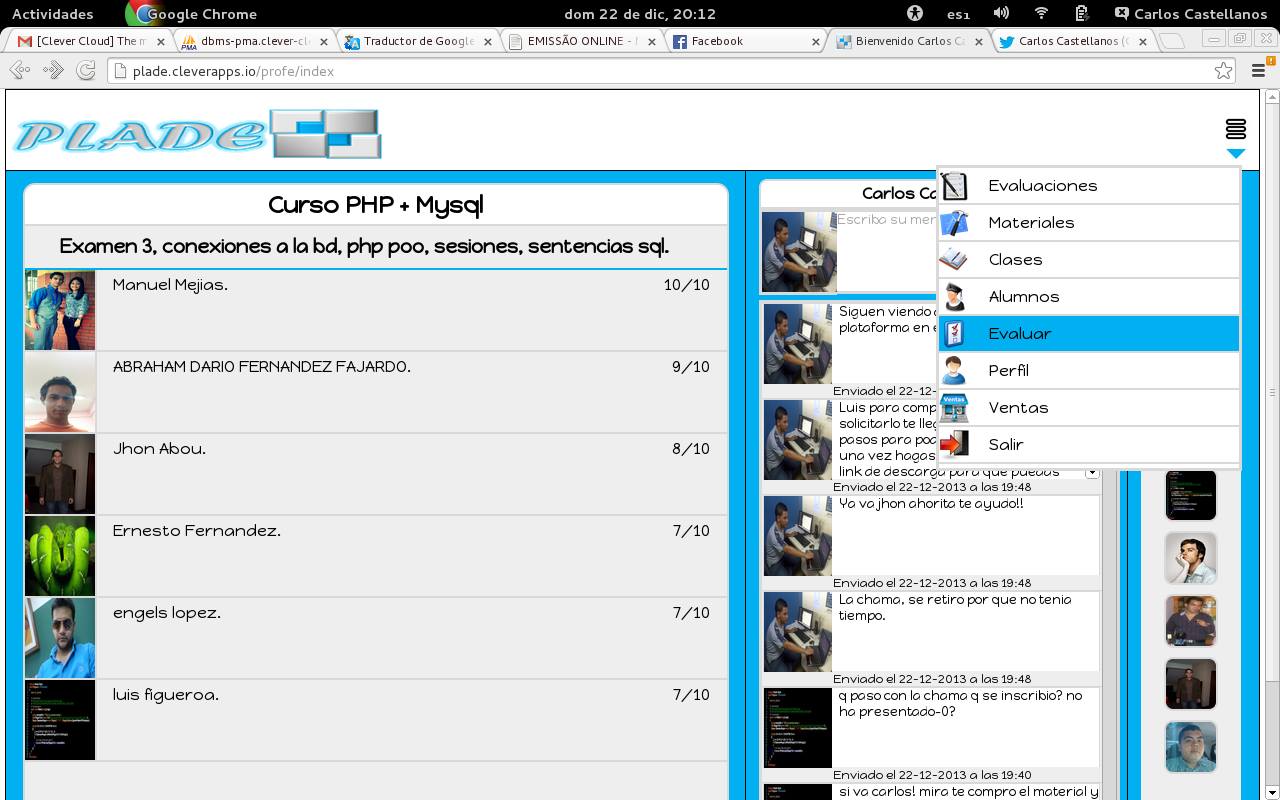The image size is (1280, 800).
Task: Click the Clases open-book icon
Action: (954, 259)
